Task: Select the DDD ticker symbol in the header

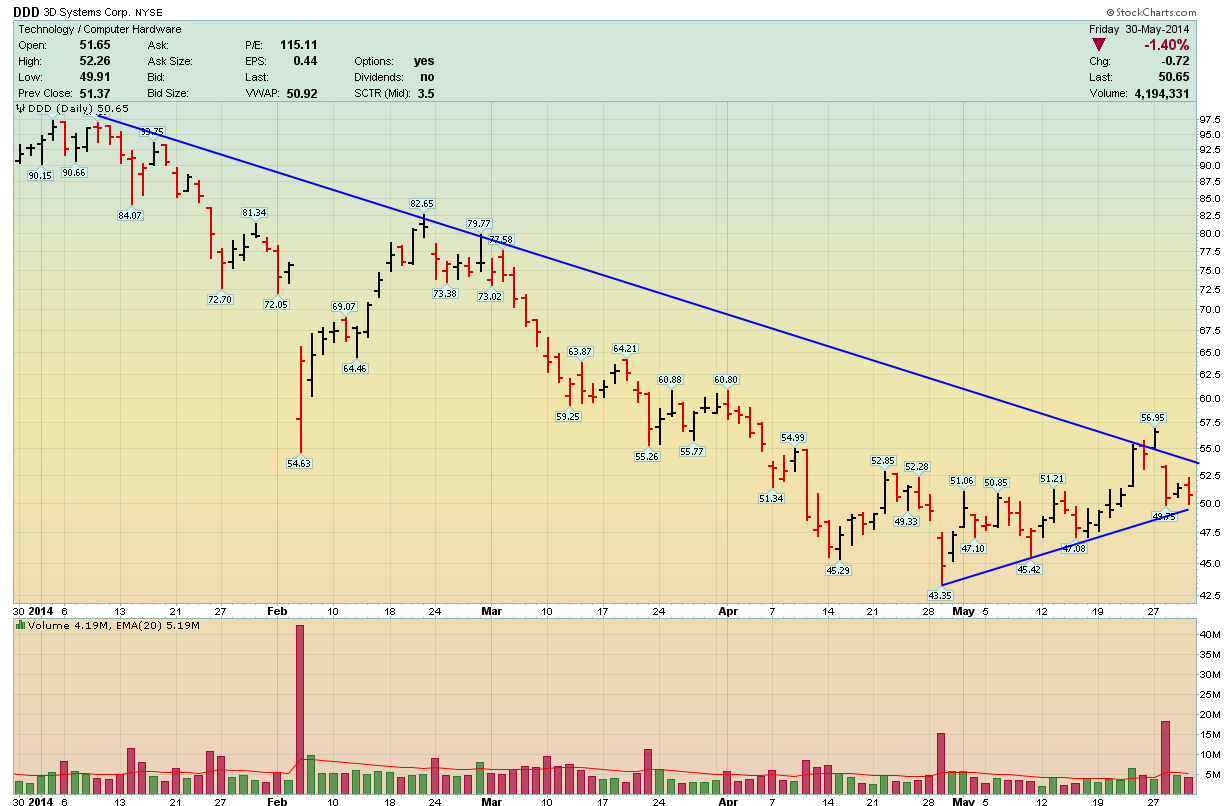Action: pos(28,13)
